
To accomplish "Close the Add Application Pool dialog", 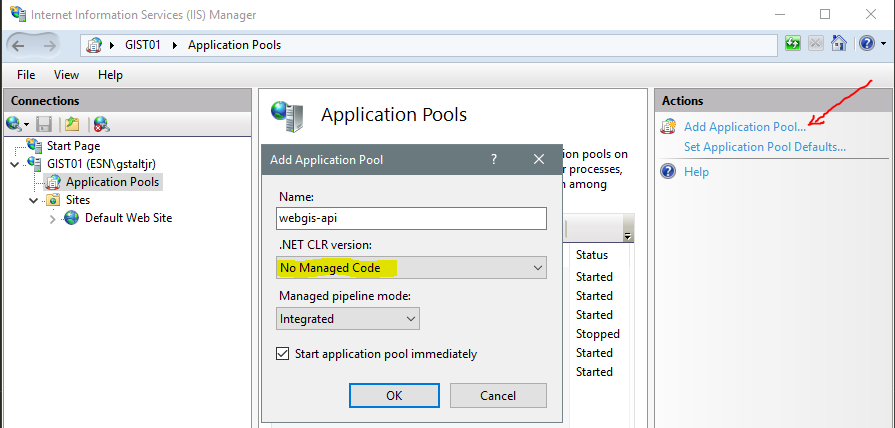I will click(539, 159).
